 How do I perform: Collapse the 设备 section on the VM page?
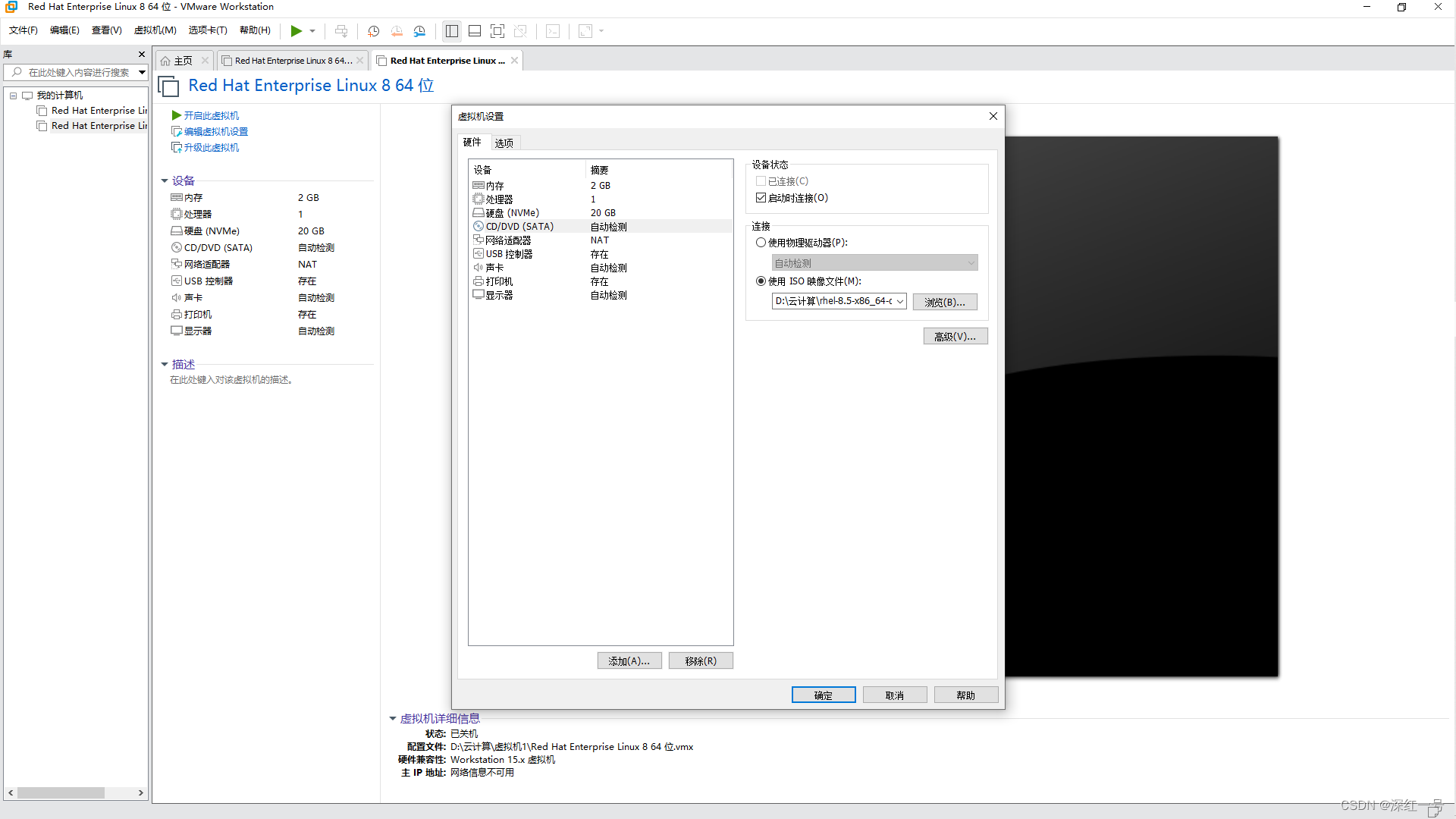click(165, 181)
